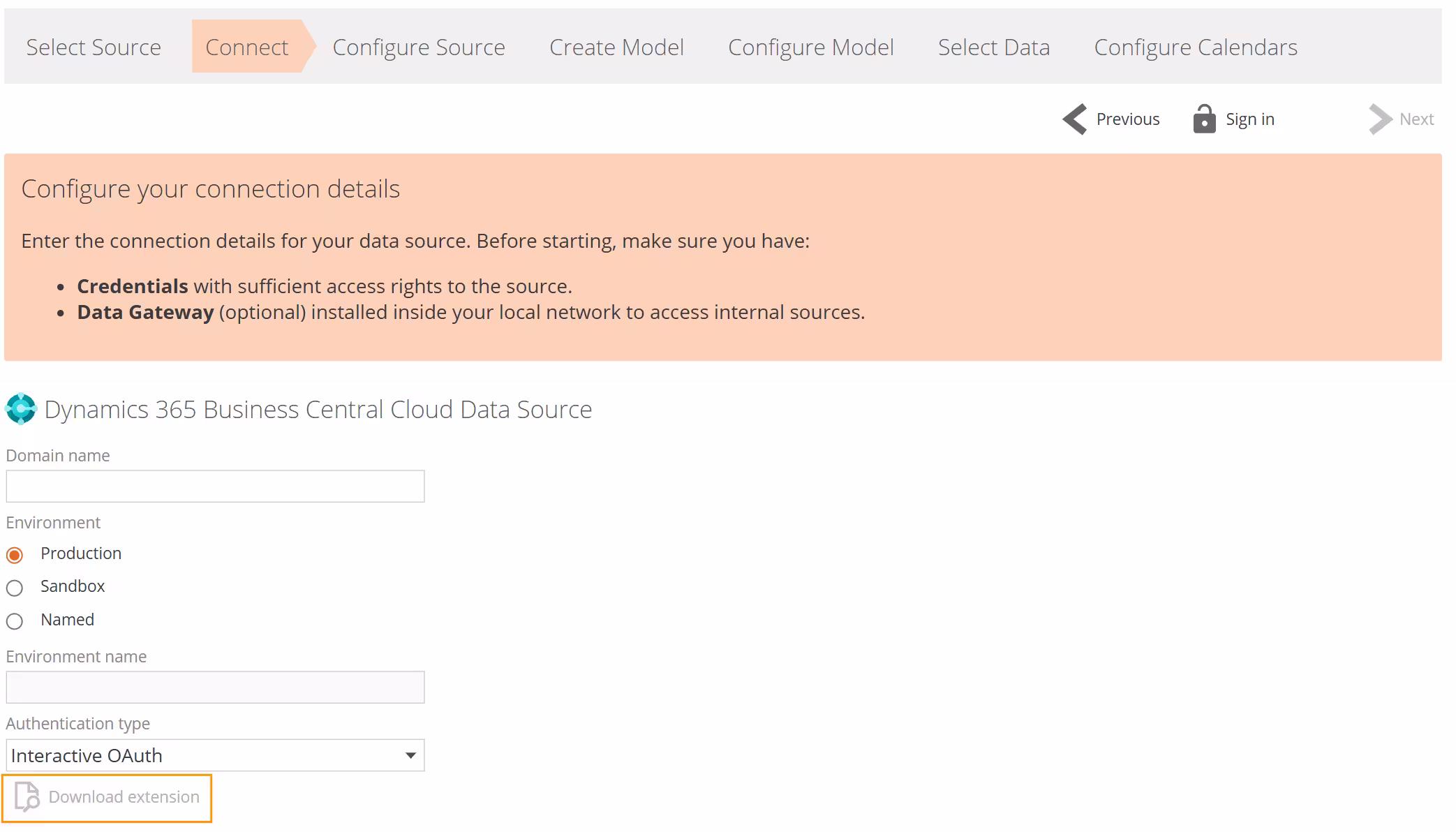Click the 'Environment name' label

[x=77, y=657]
